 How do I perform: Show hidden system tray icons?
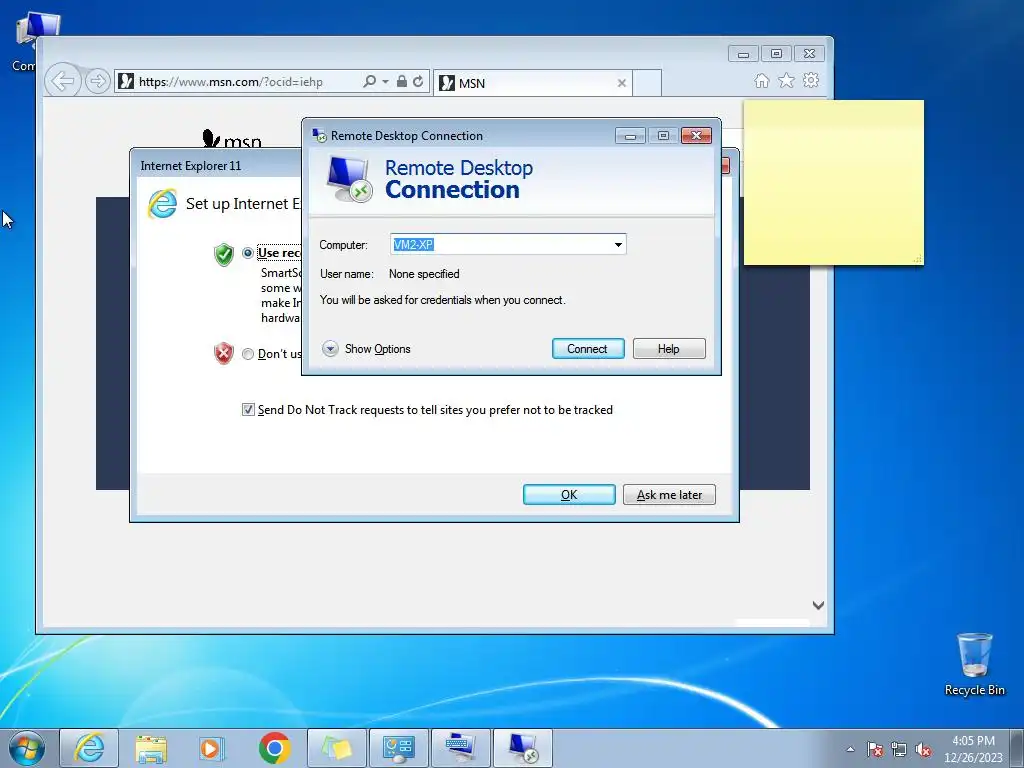pos(850,749)
